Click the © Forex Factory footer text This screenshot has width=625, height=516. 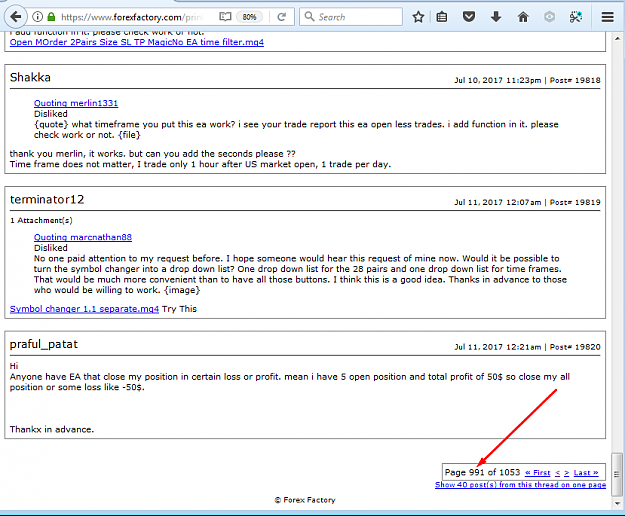[x=305, y=500]
